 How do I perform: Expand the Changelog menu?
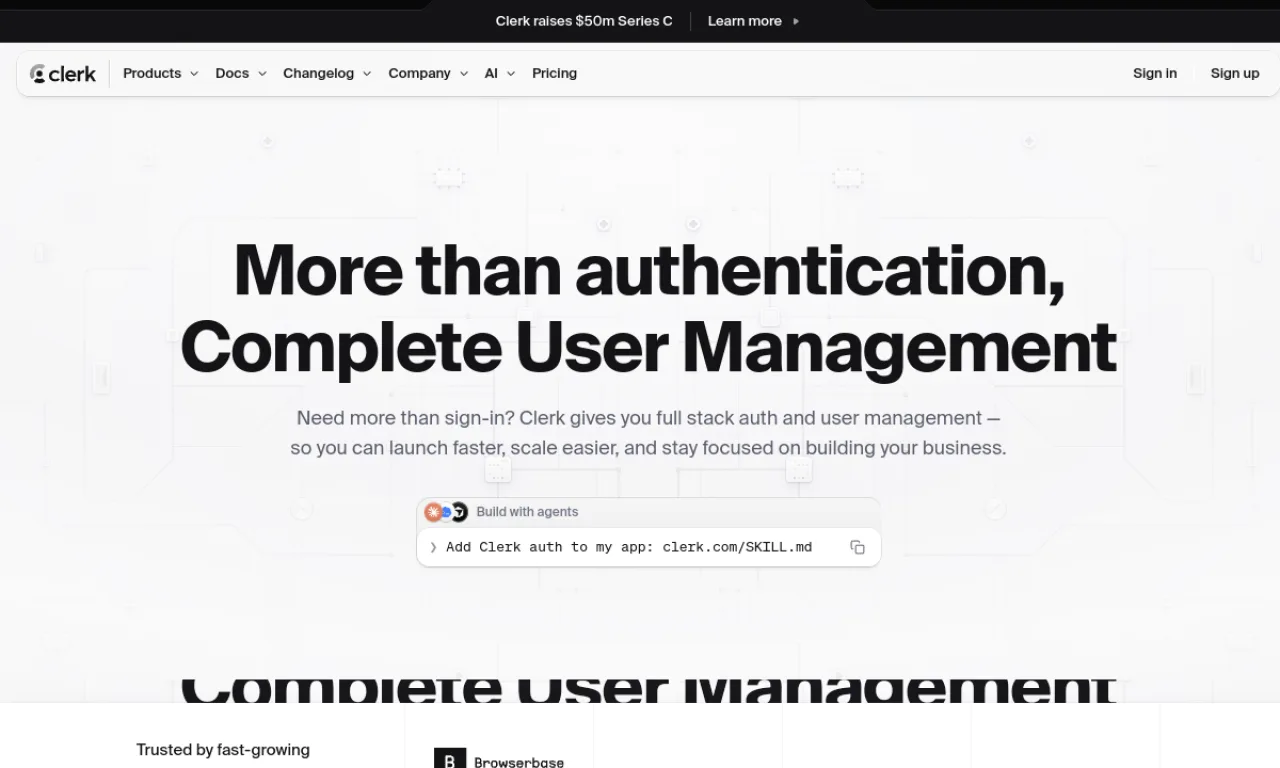[327, 73]
